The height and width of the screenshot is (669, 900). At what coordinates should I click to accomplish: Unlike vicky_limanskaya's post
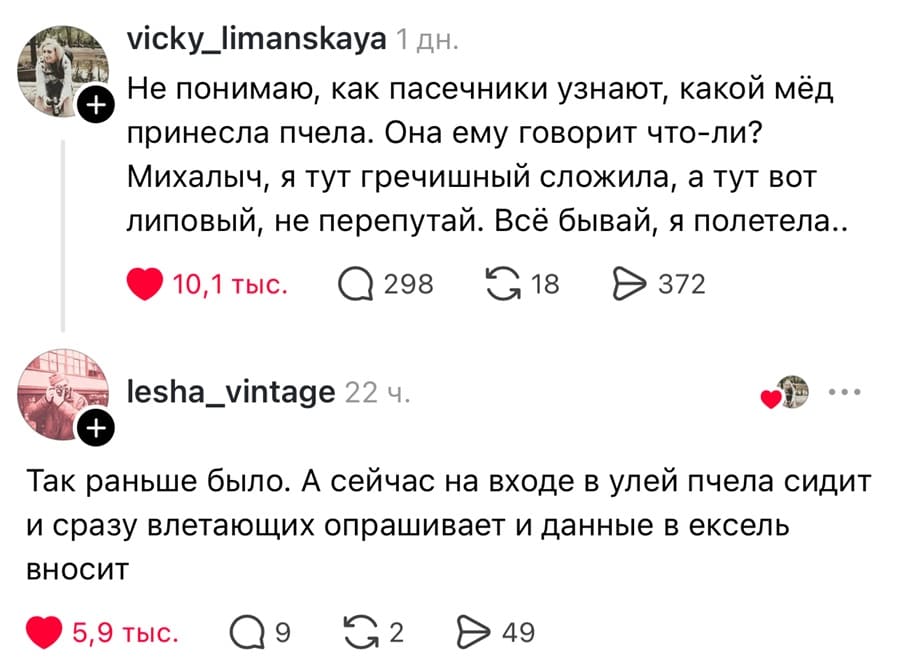(x=146, y=283)
